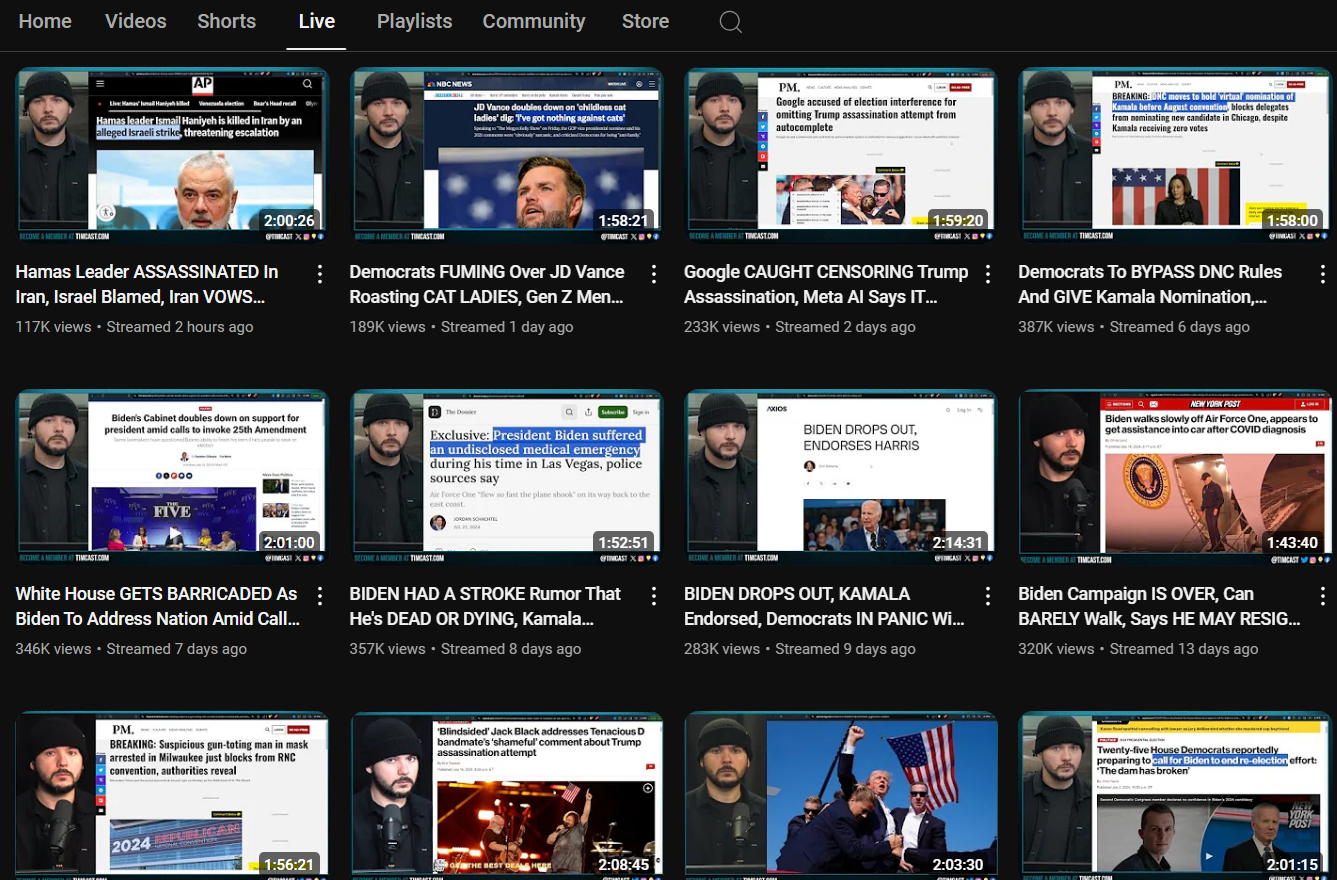Click the 2:01:15 duration badge
Image resolution: width=1337 pixels, height=880 pixels.
tap(1292, 865)
